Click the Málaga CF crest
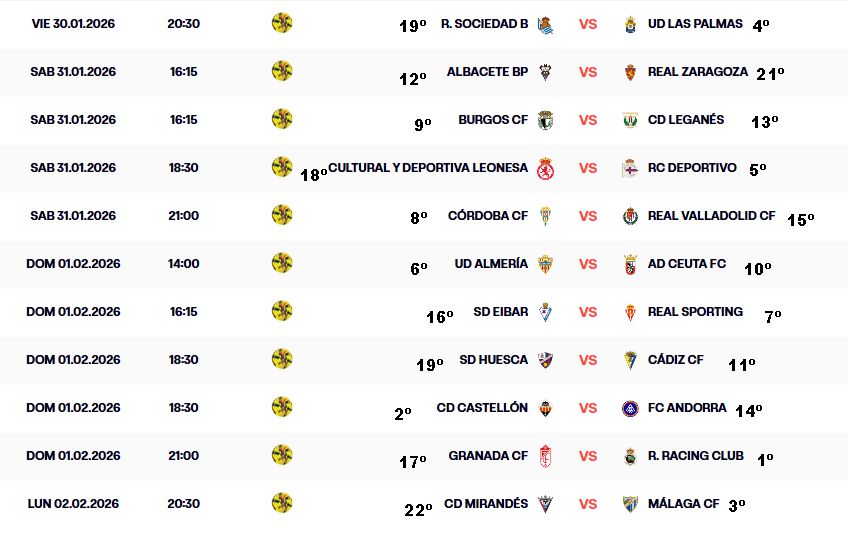Image resolution: width=848 pixels, height=542 pixels. (x=630, y=504)
